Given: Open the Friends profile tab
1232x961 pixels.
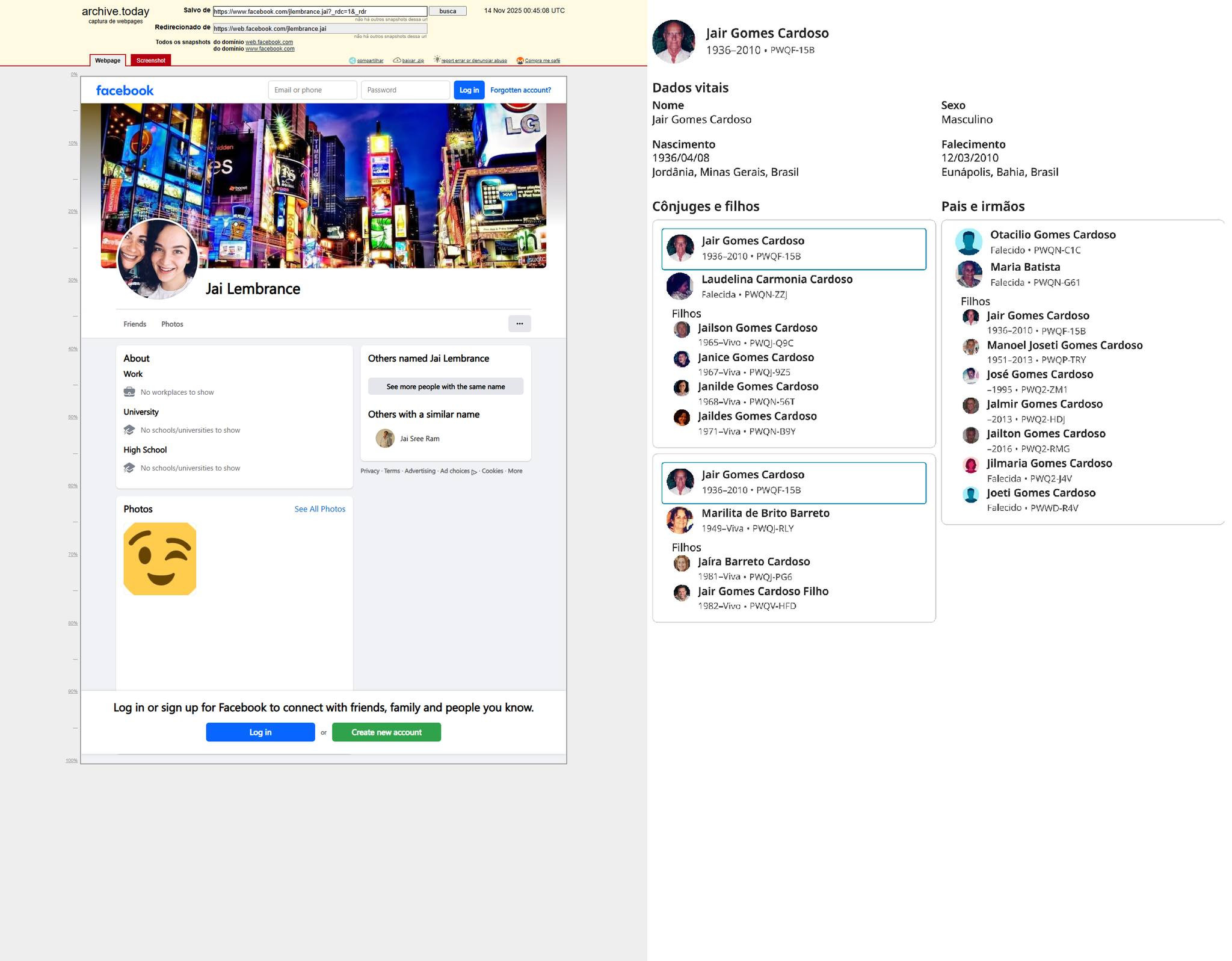Looking at the screenshot, I should pyautogui.click(x=135, y=324).
